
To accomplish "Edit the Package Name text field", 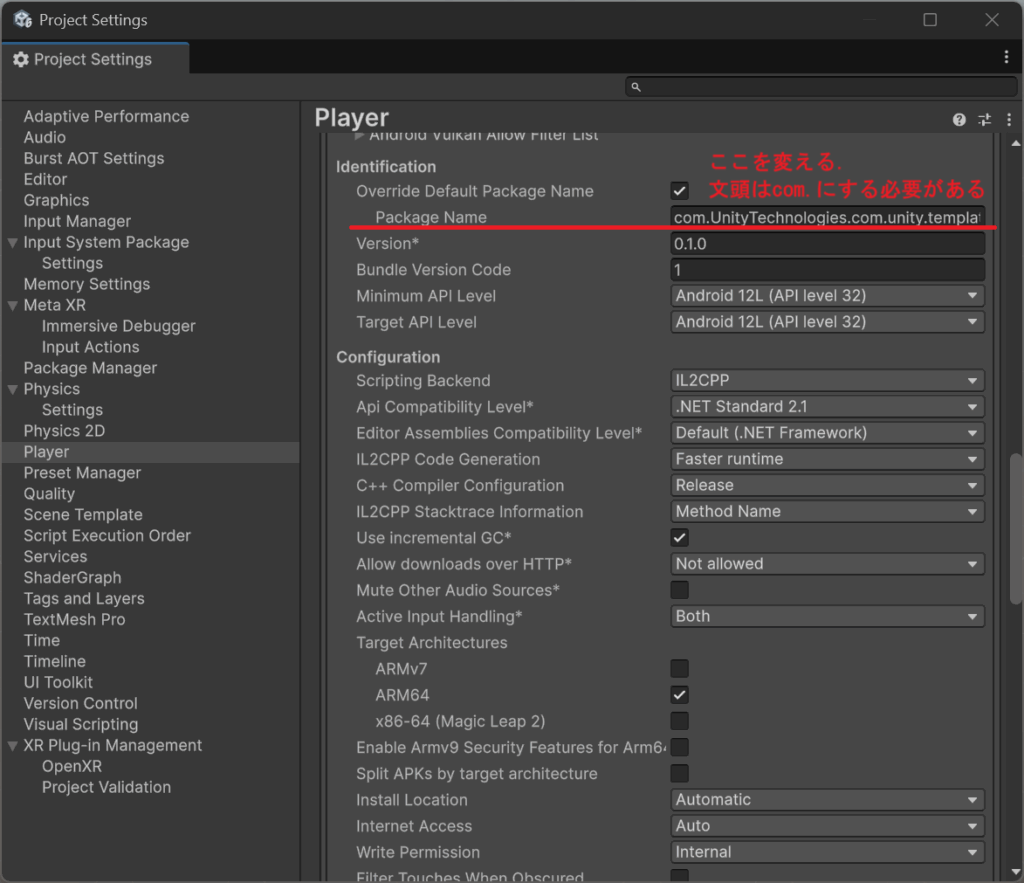I will 827,217.
